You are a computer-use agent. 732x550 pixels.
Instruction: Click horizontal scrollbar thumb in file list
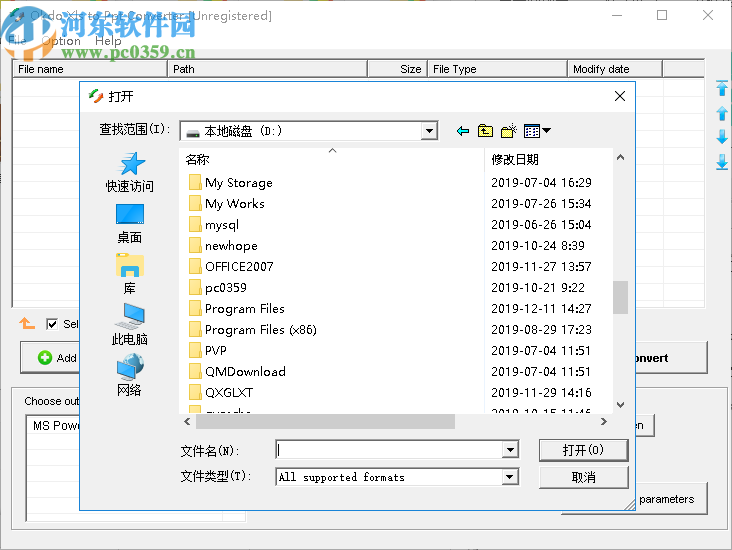(x=325, y=422)
